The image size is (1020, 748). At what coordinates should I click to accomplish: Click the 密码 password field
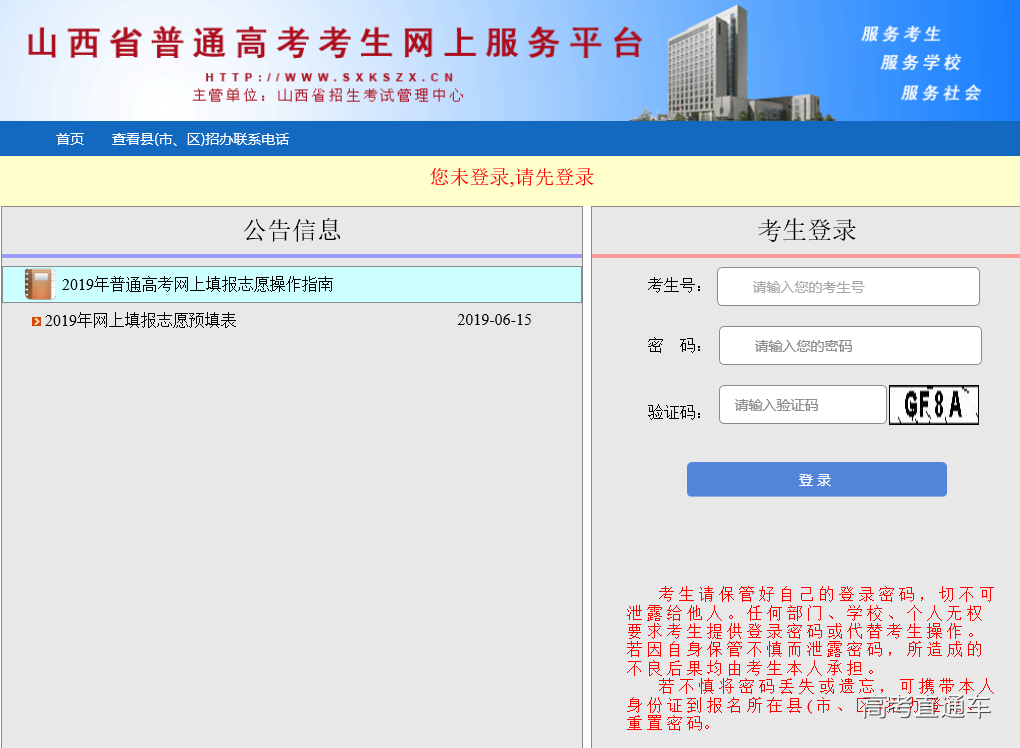(x=849, y=345)
